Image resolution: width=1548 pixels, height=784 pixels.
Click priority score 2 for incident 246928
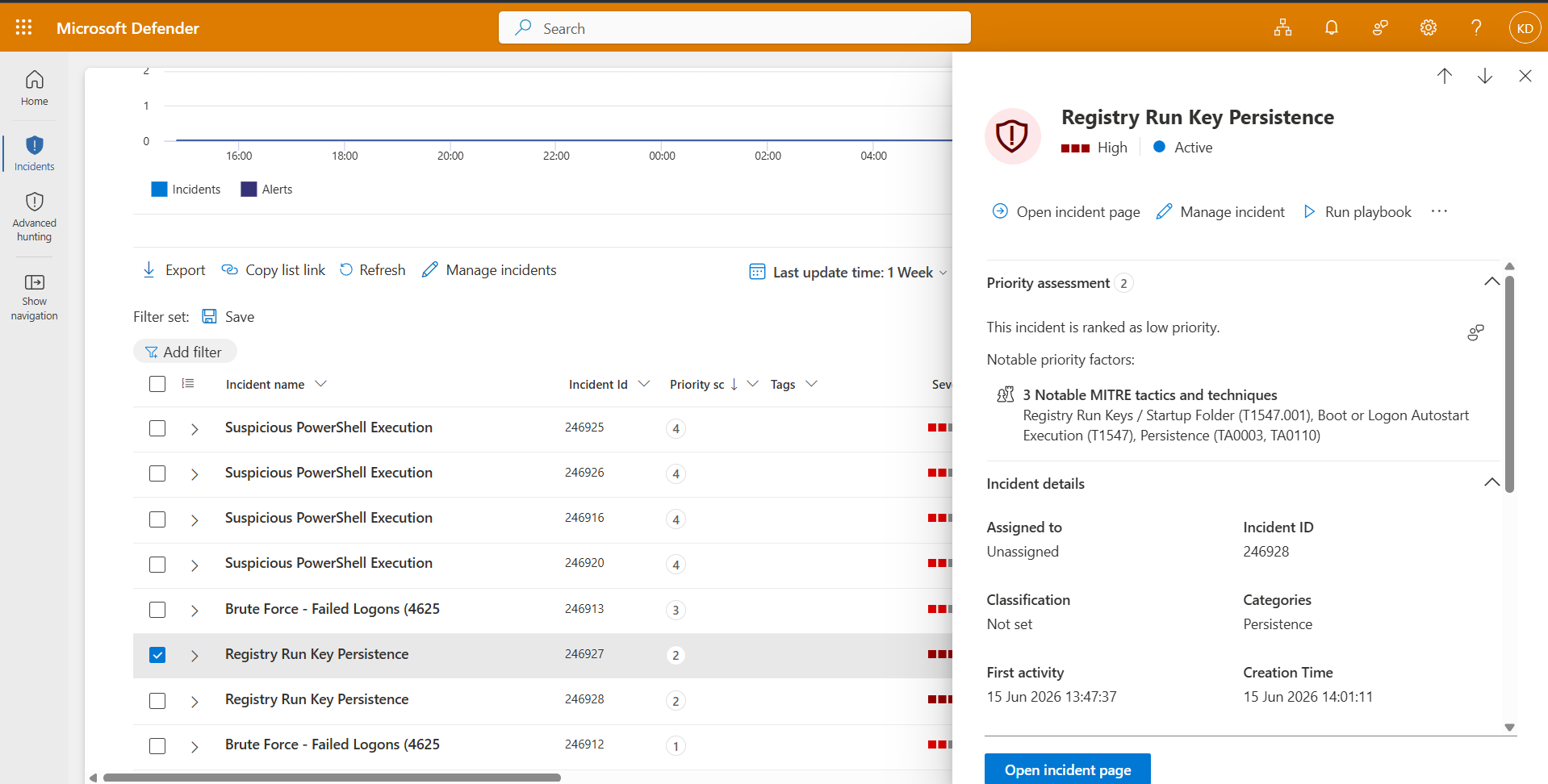(x=676, y=701)
